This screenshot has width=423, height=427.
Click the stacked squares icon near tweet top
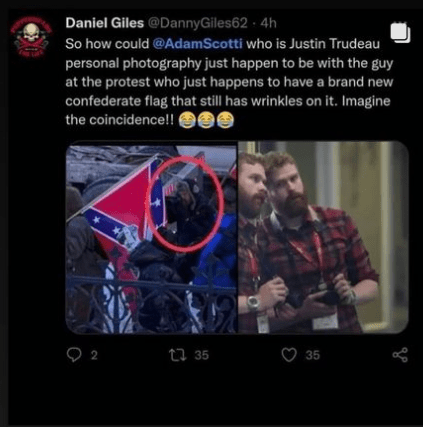[x=400, y=32]
